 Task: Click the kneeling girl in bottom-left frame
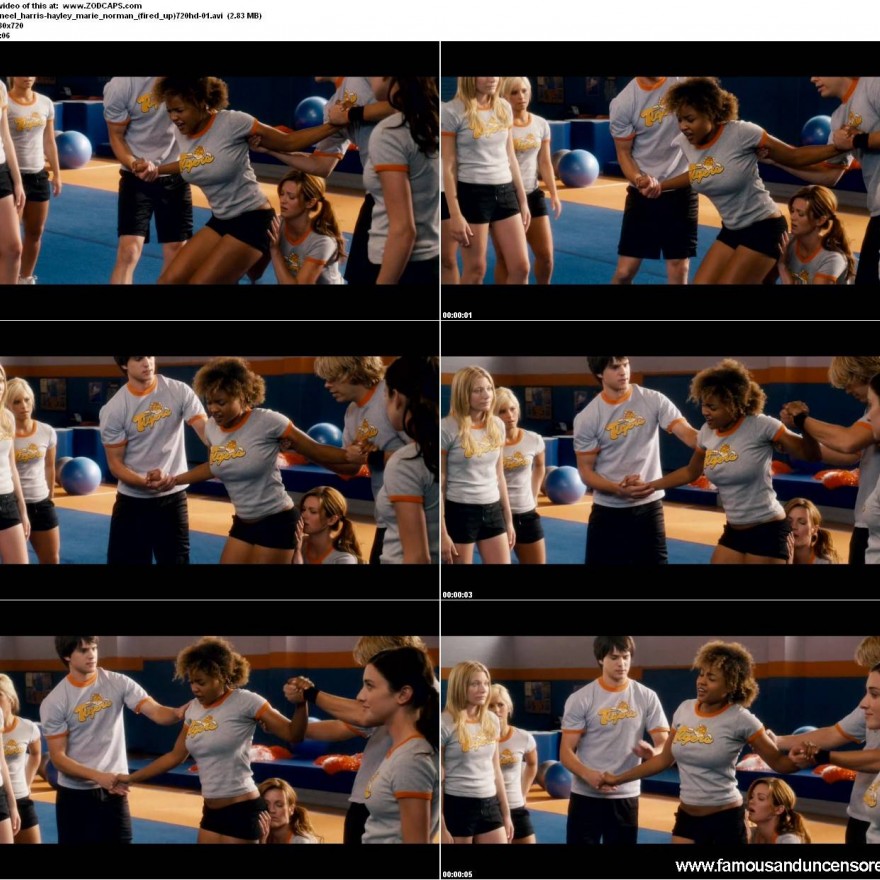(282, 810)
